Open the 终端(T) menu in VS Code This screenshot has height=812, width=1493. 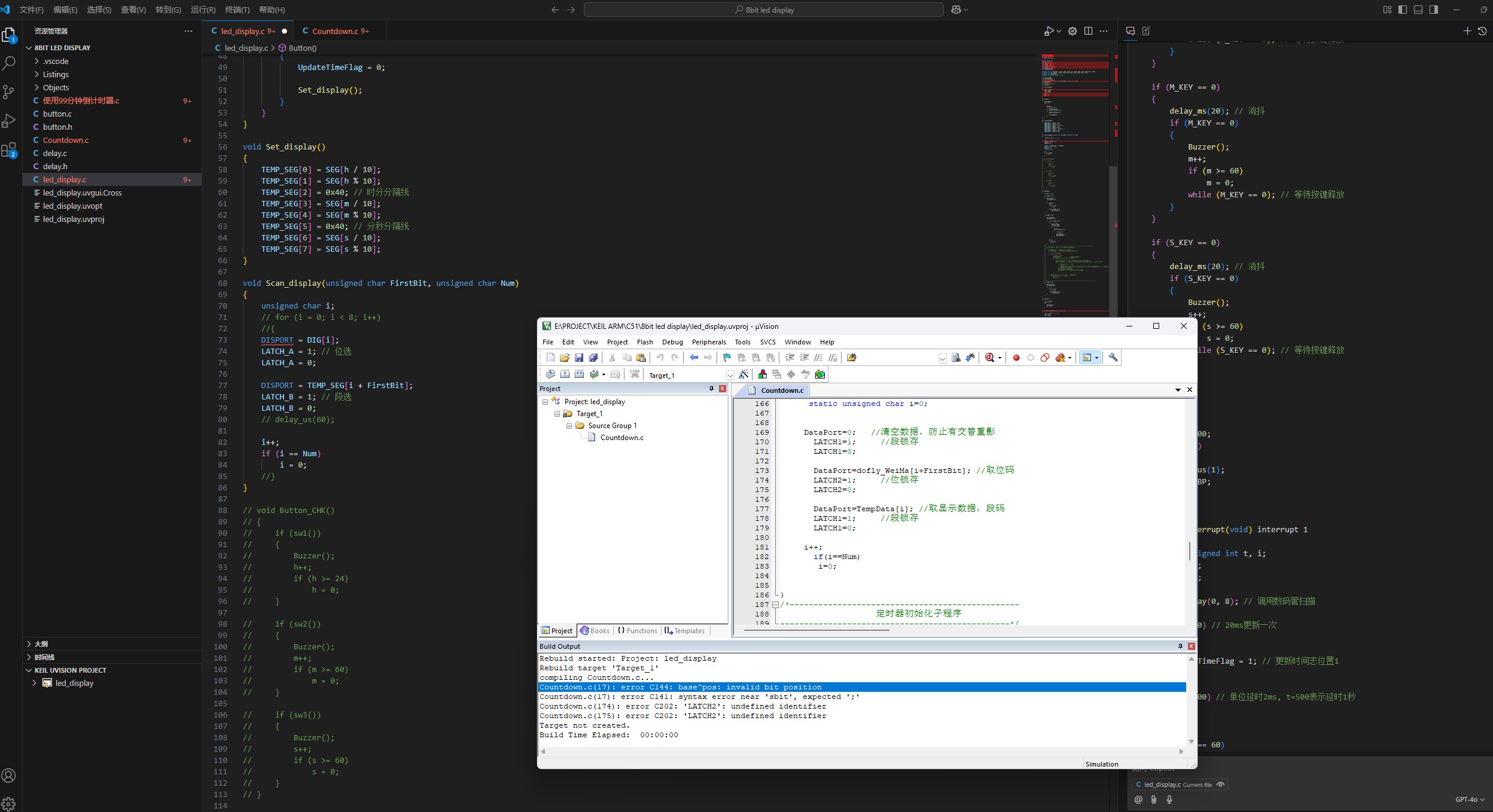point(237,10)
